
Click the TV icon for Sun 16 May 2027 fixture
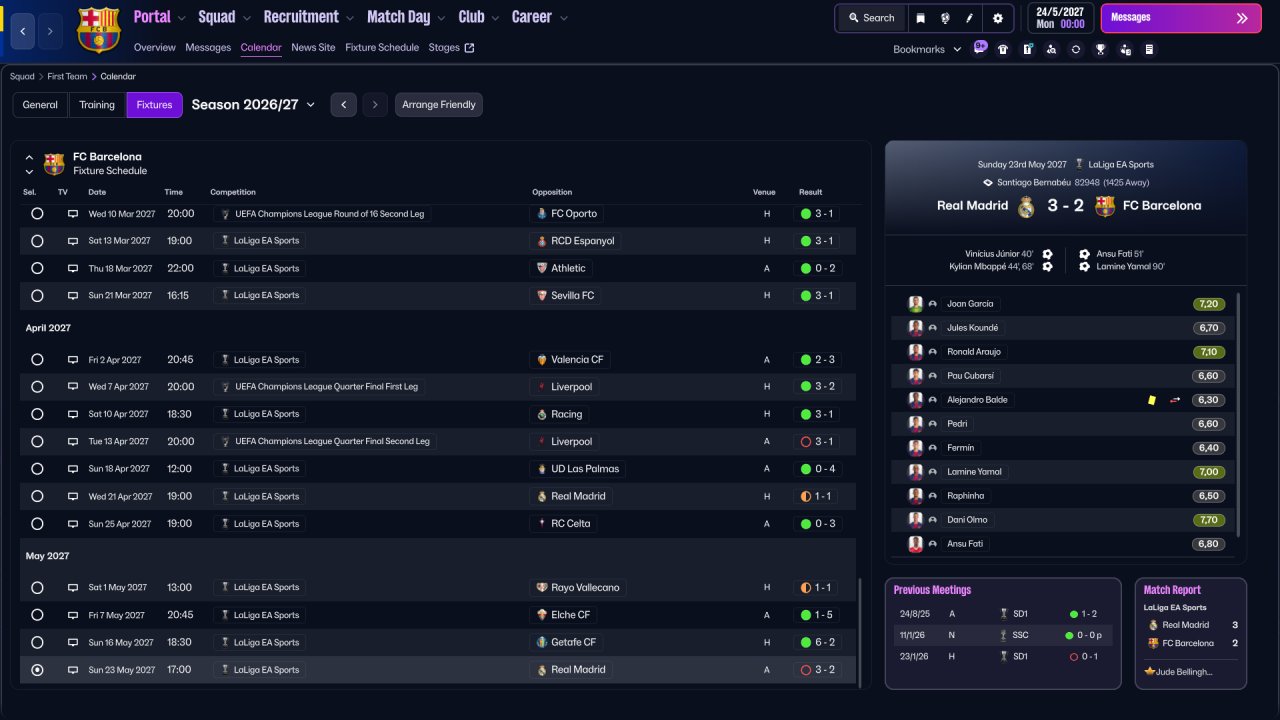point(73,642)
